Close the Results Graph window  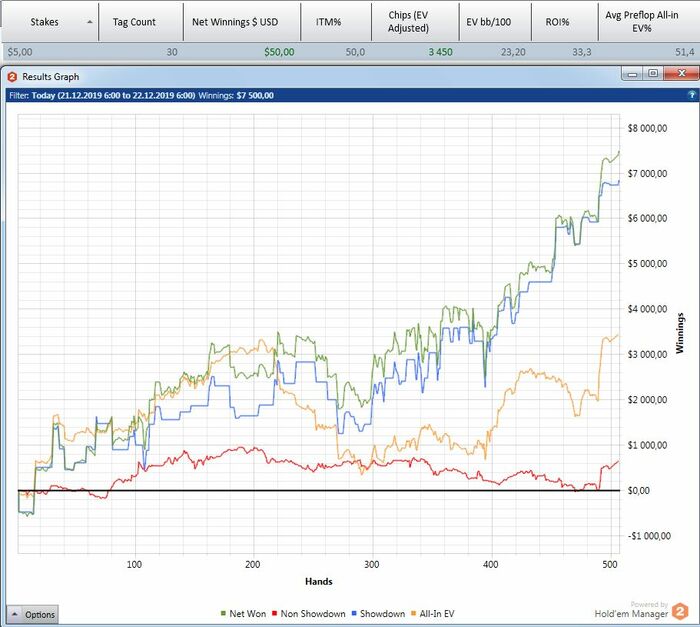(681, 74)
